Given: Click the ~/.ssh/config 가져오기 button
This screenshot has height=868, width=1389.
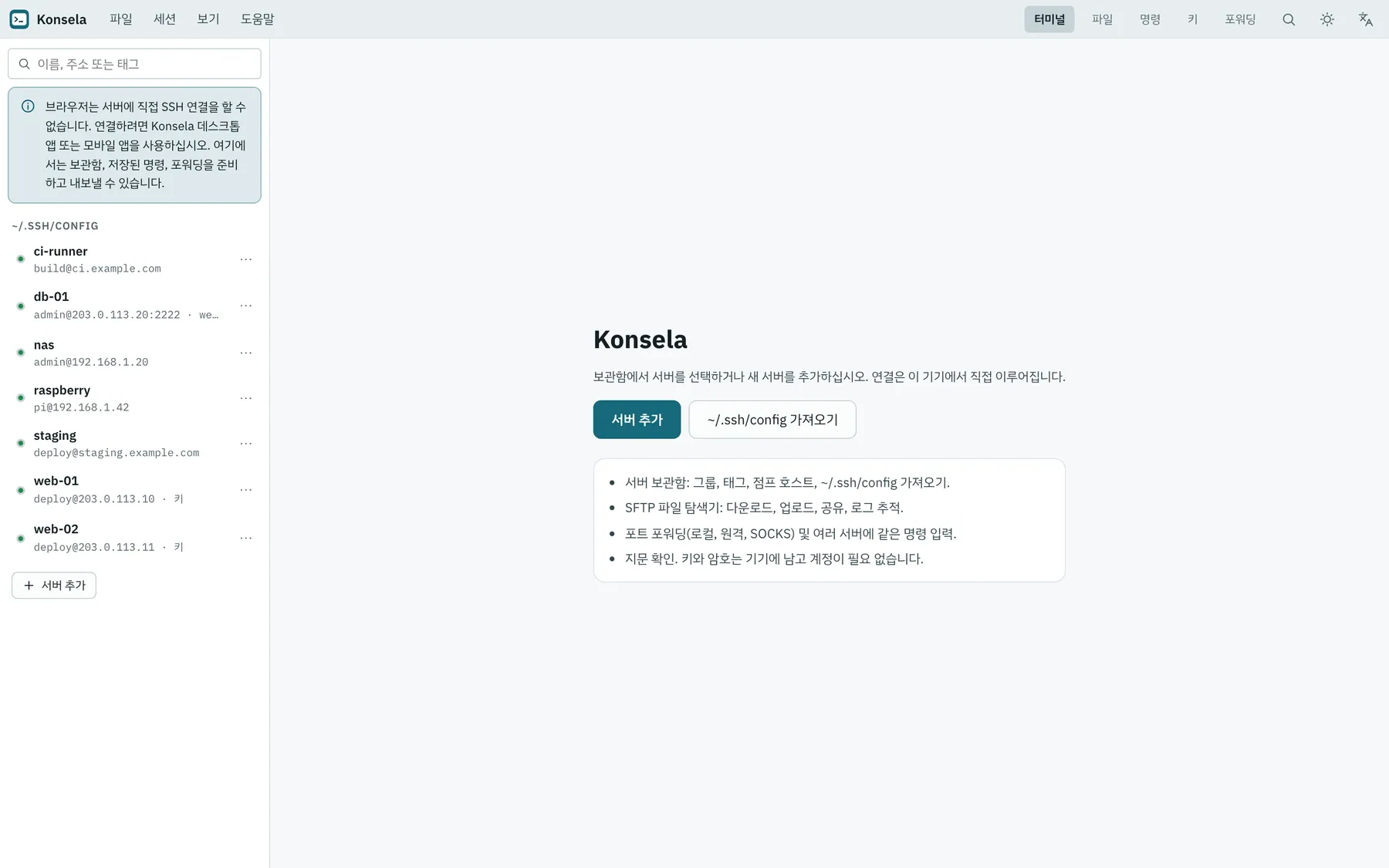Looking at the screenshot, I should tap(772, 420).
